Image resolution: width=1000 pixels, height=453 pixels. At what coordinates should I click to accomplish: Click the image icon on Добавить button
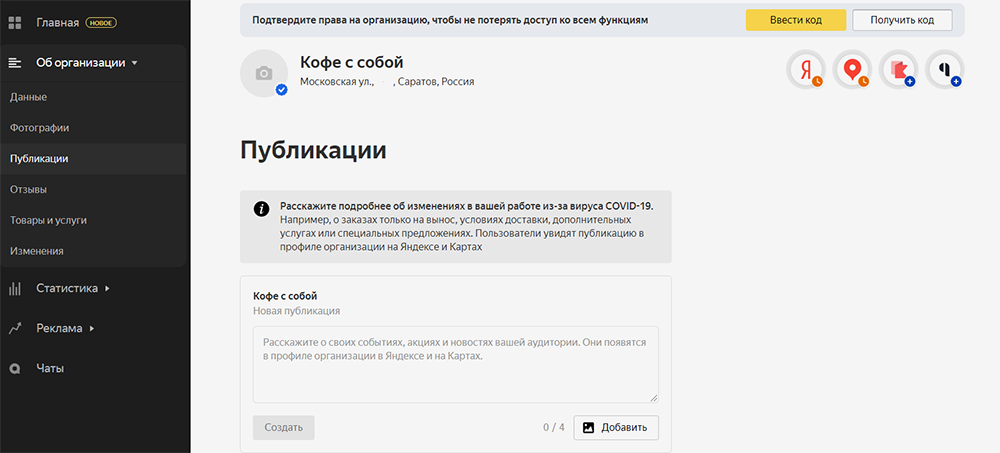click(x=589, y=427)
